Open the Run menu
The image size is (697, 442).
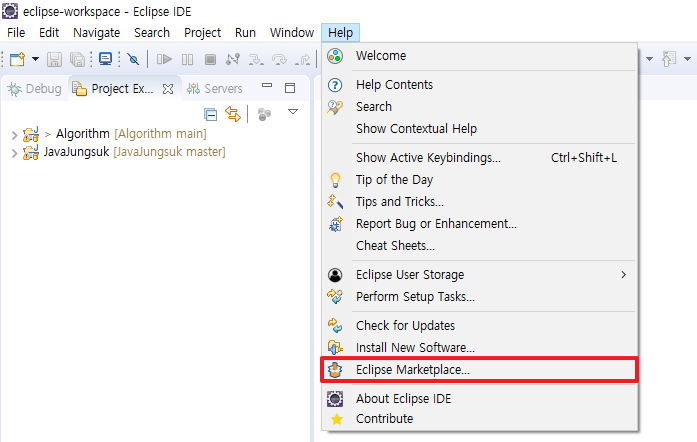coord(245,32)
